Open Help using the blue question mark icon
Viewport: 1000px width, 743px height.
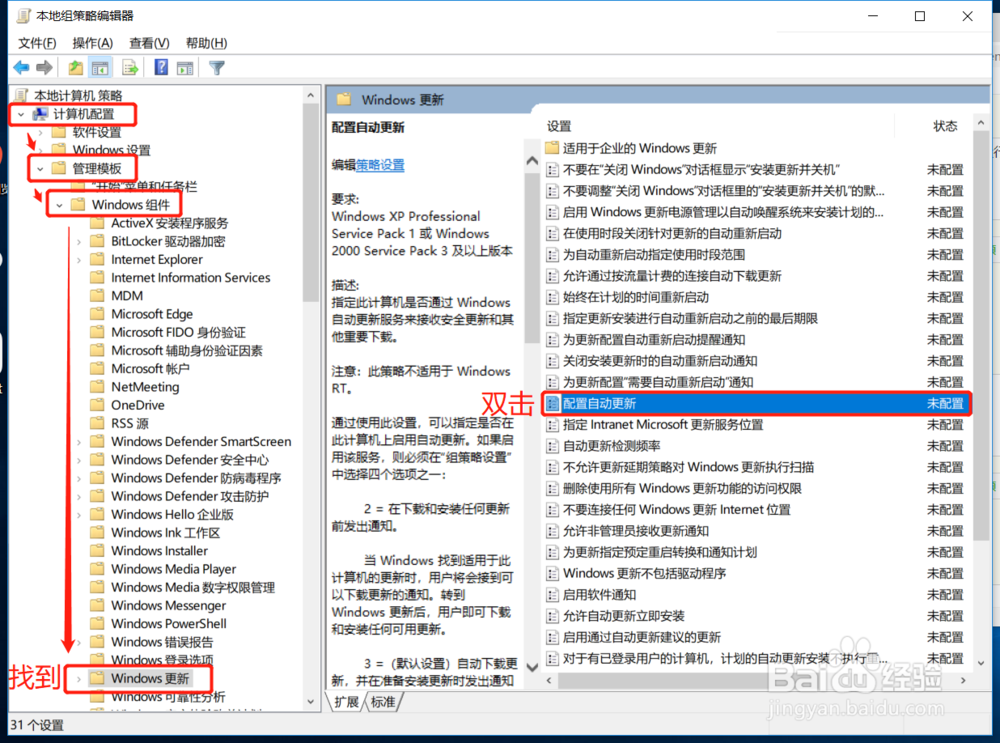point(161,67)
